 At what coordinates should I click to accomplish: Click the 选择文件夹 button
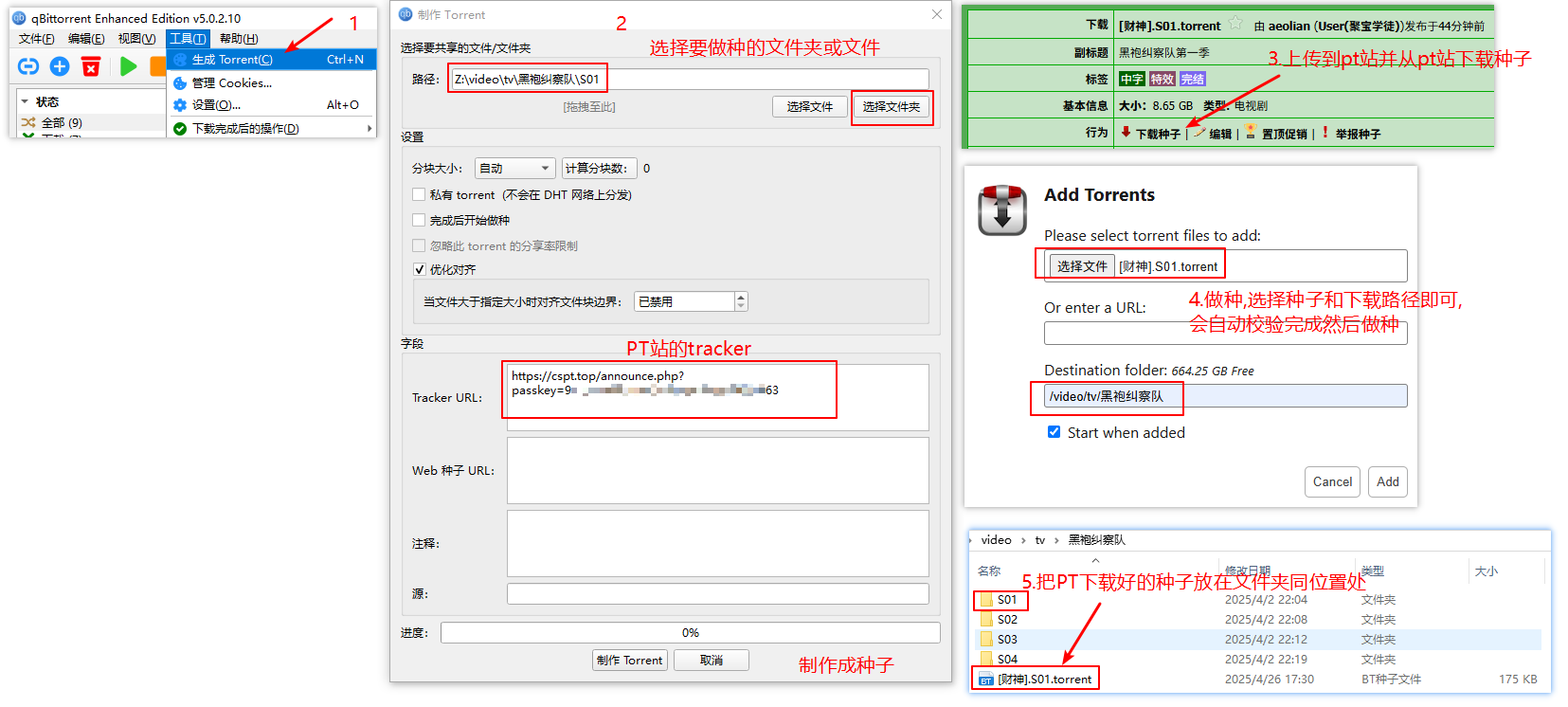tap(892, 106)
